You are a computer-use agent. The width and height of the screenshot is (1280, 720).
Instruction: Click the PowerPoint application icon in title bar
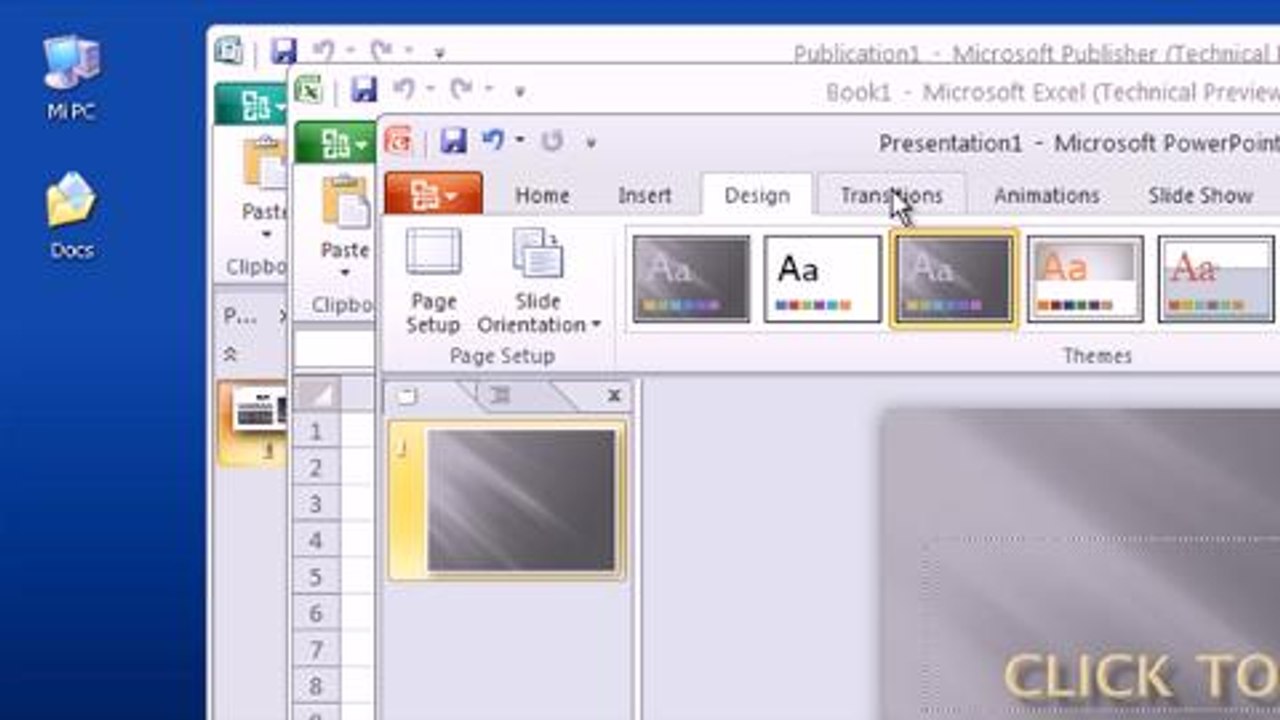point(399,140)
